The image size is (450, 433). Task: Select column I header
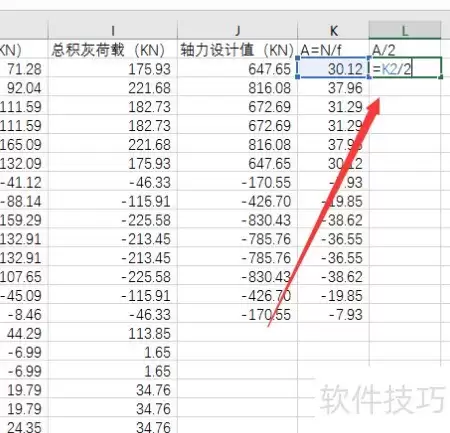pyautogui.click(x=113, y=30)
